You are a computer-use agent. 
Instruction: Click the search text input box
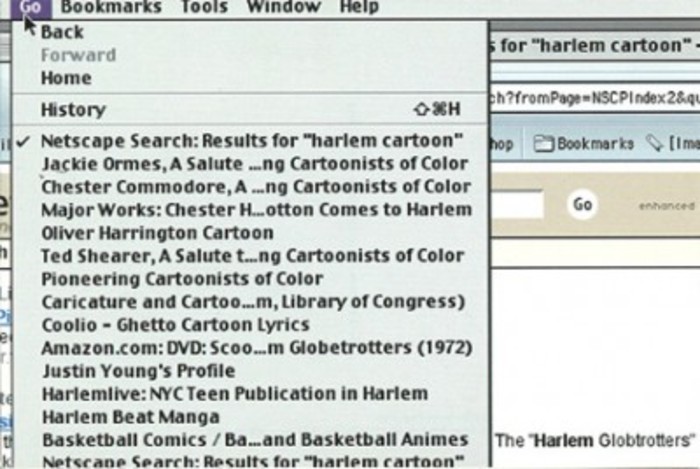(517, 205)
